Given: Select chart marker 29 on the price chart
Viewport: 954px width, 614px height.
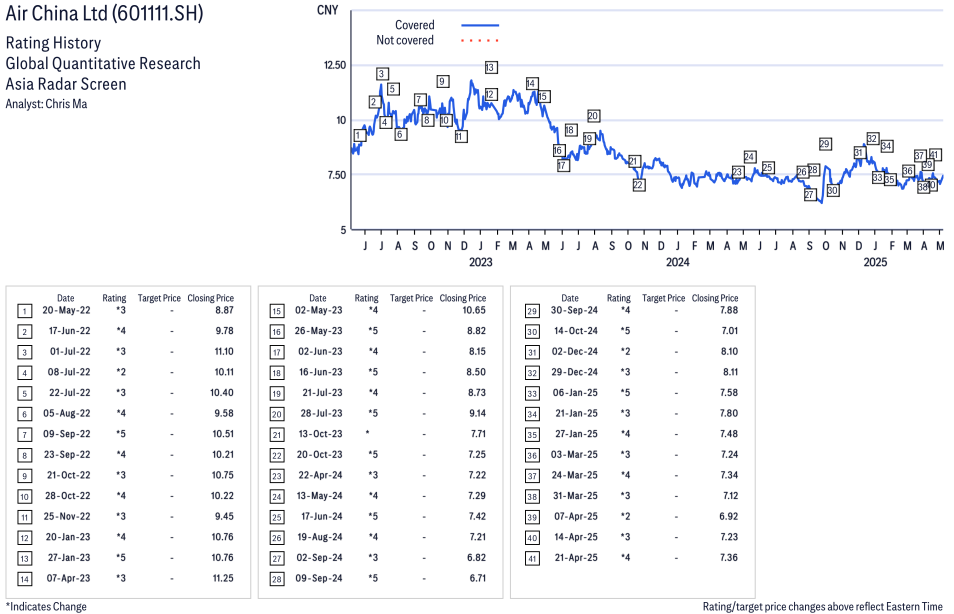Looking at the screenshot, I should (825, 144).
